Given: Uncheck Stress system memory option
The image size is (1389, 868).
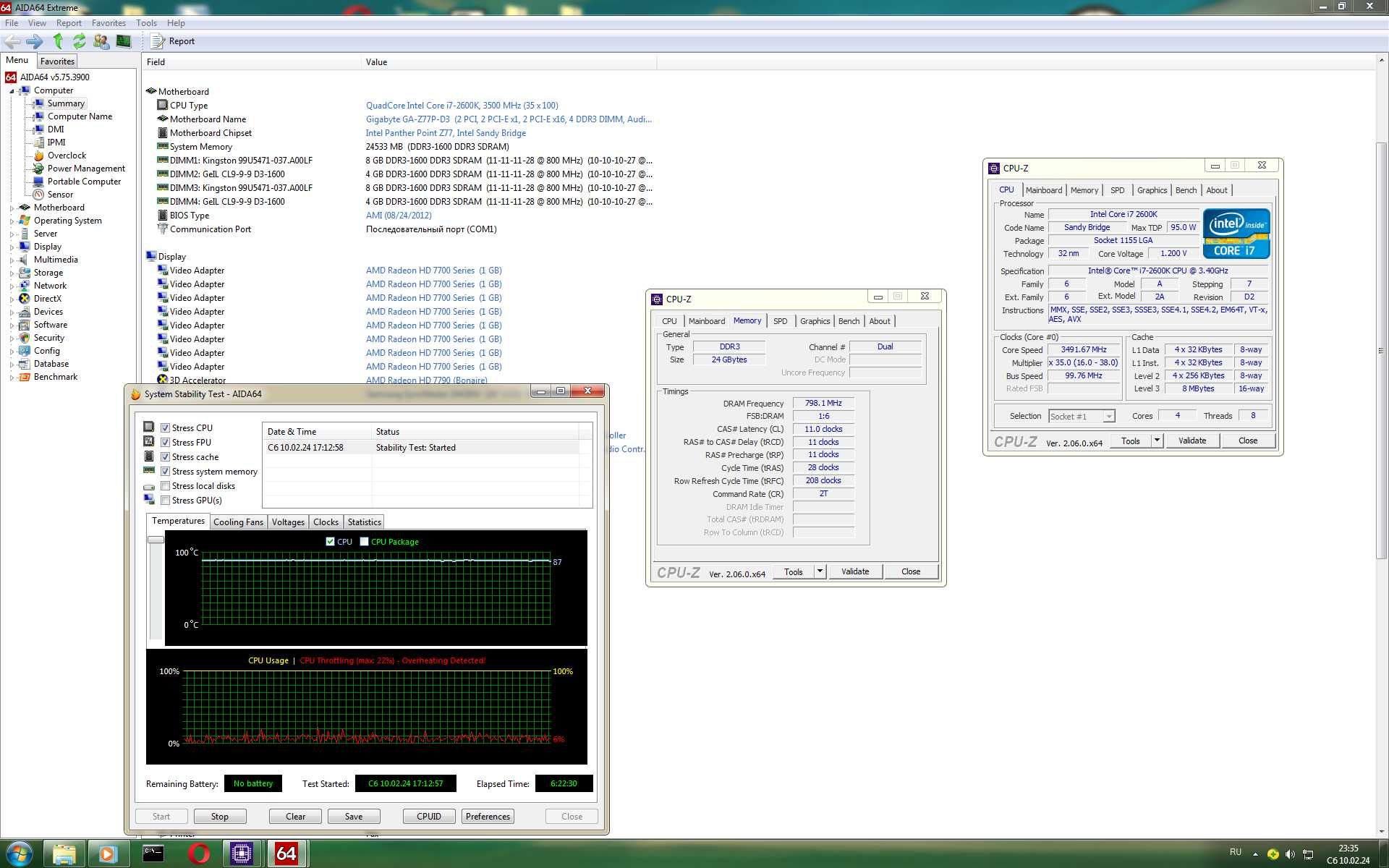Looking at the screenshot, I should [x=165, y=471].
